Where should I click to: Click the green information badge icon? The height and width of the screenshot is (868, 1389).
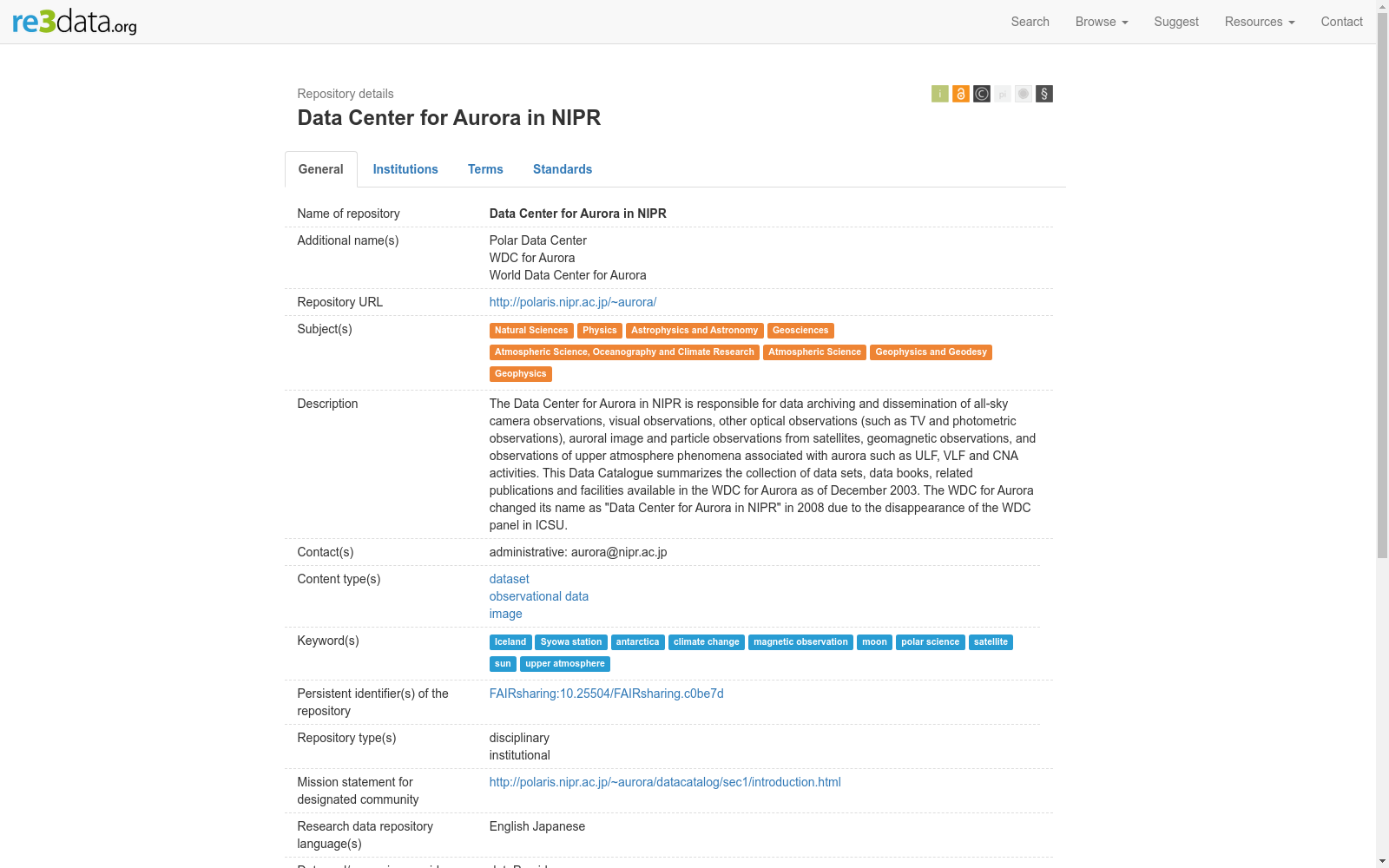pyautogui.click(x=939, y=94)
